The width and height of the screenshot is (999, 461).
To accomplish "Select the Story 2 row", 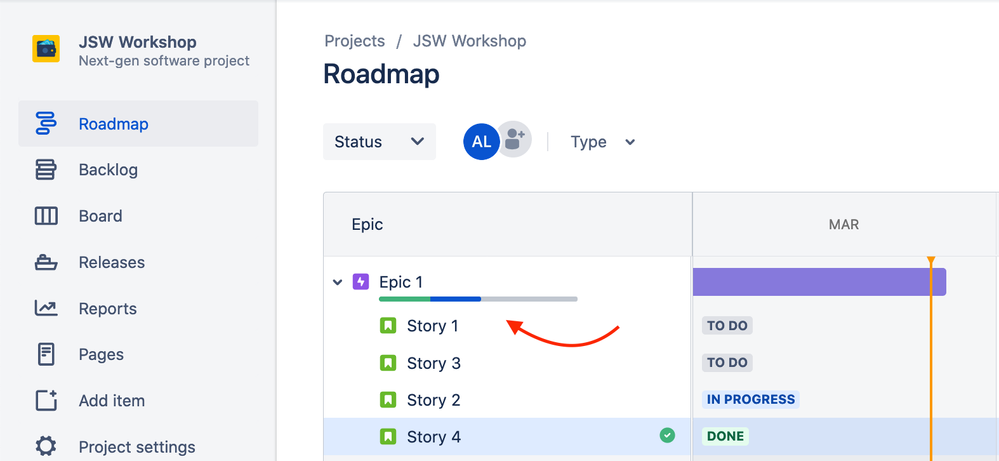I will click(507, 400).
